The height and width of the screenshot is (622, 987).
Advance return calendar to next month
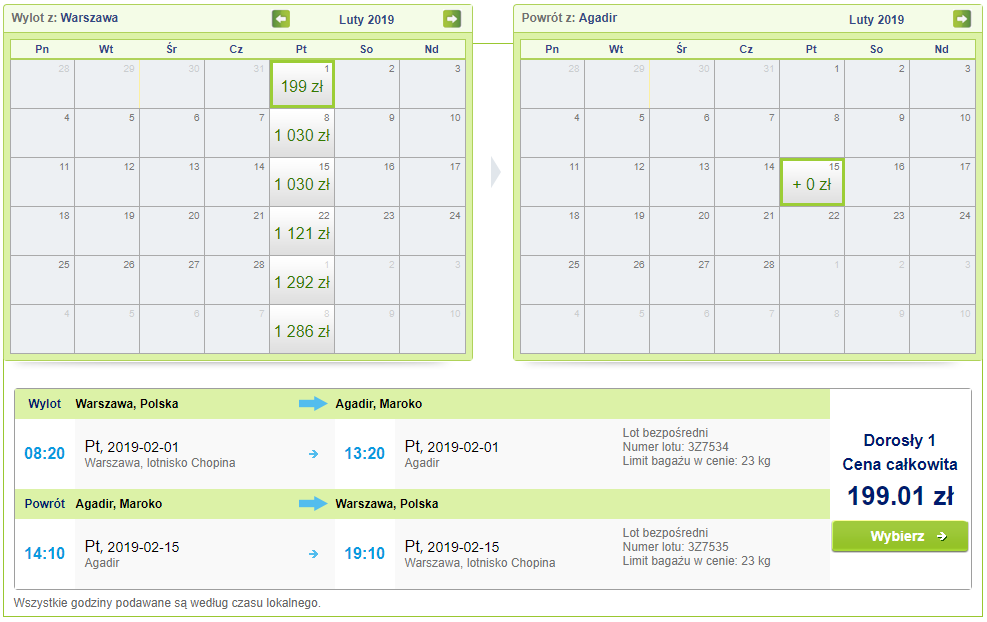962,19
